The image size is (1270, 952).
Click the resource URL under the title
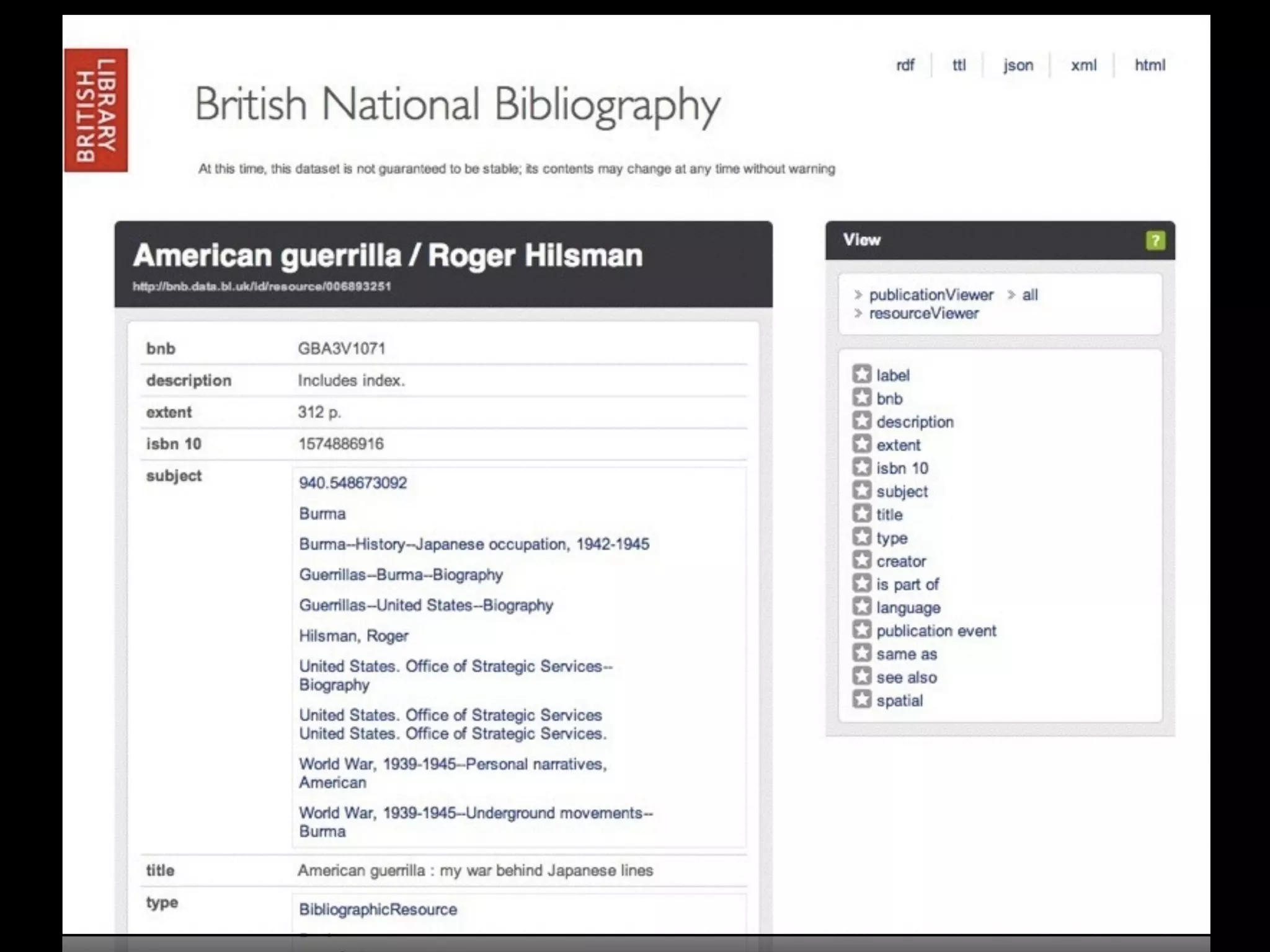coord(262,286)
